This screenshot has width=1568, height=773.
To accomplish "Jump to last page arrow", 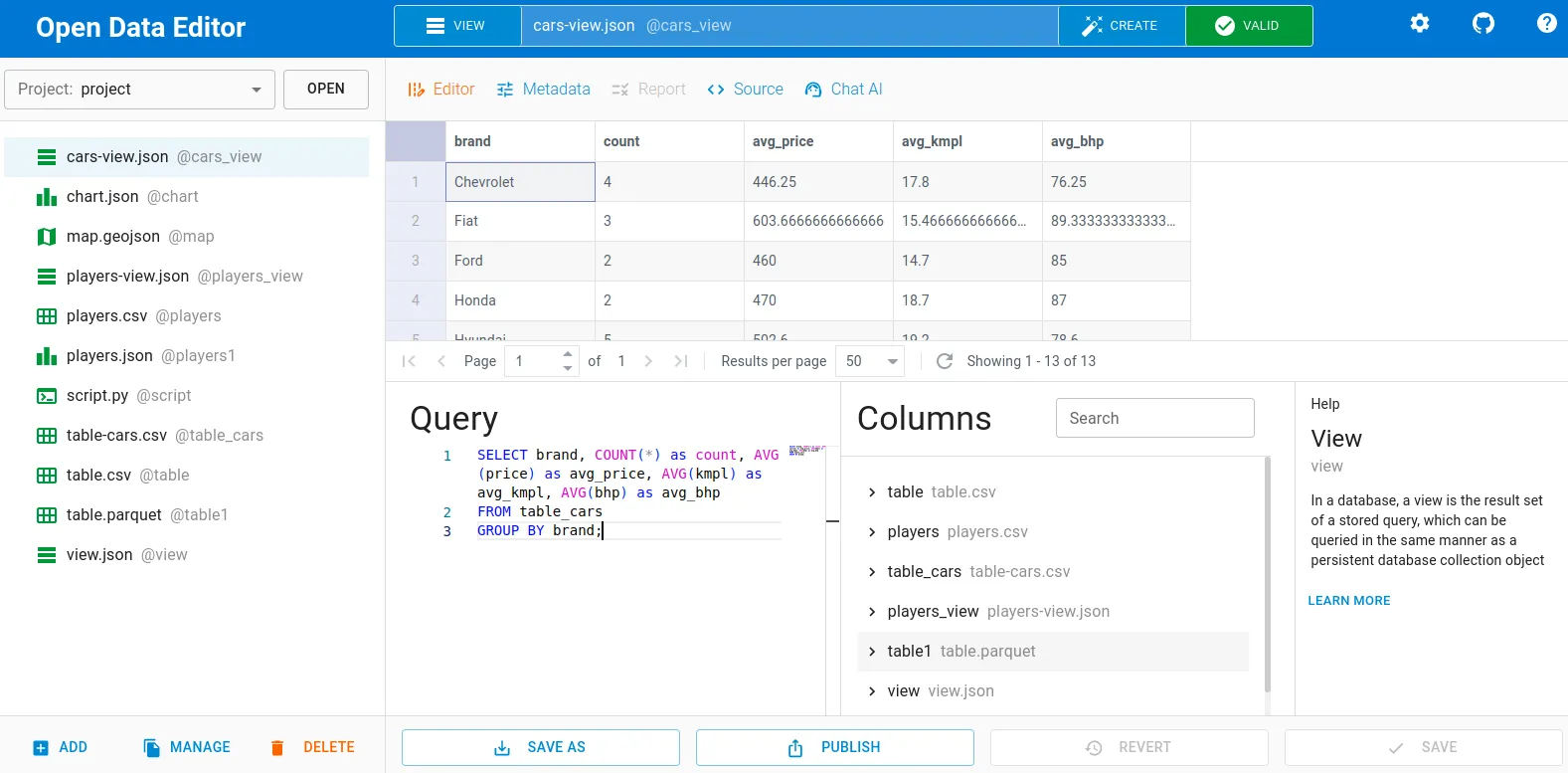I will tap(681, 361).
